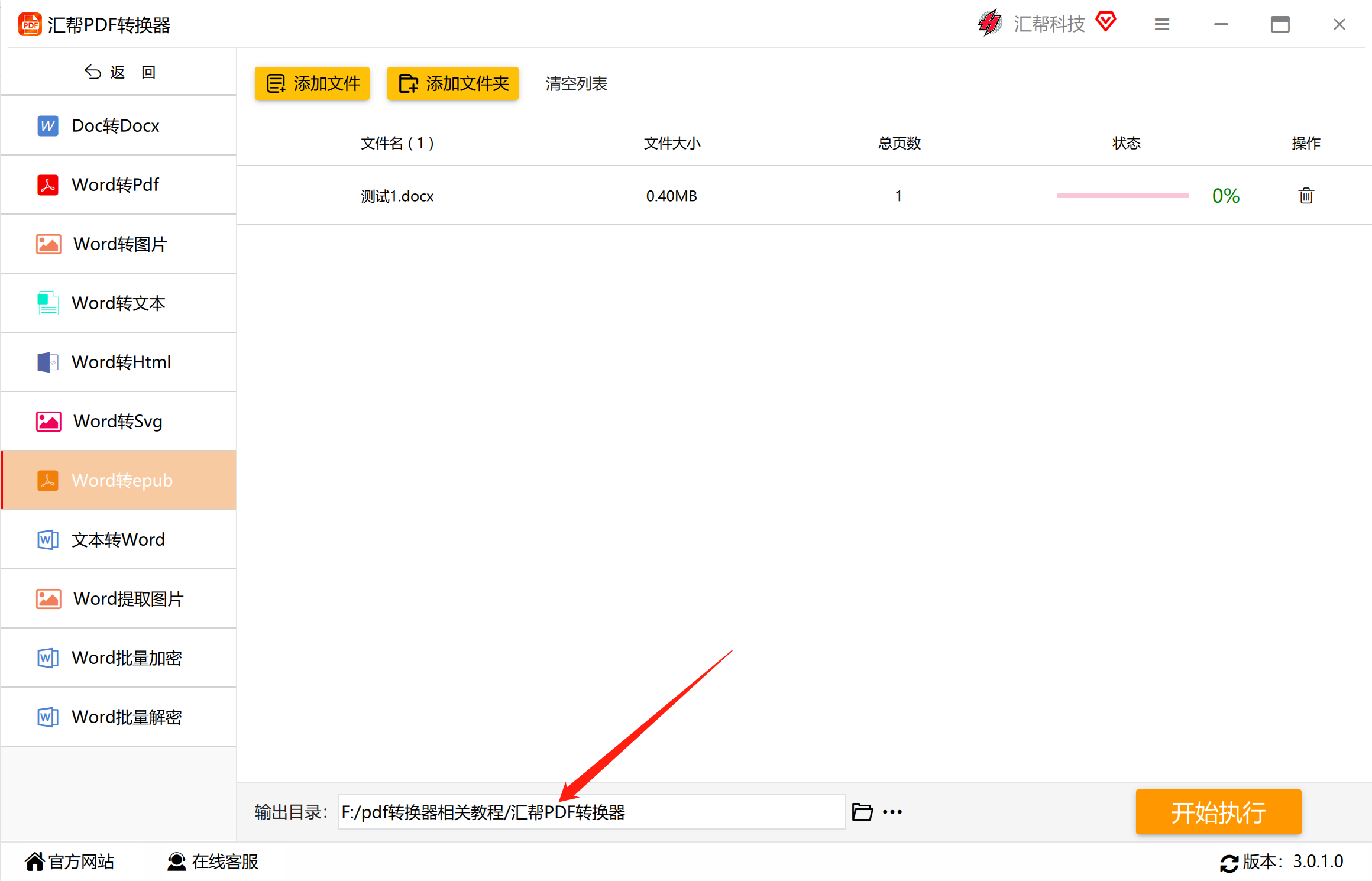The height and width of the screenshot is (881, 1372).
Task: Click the 文件名 ( 1 ) column header
Action: coord(397,143)
